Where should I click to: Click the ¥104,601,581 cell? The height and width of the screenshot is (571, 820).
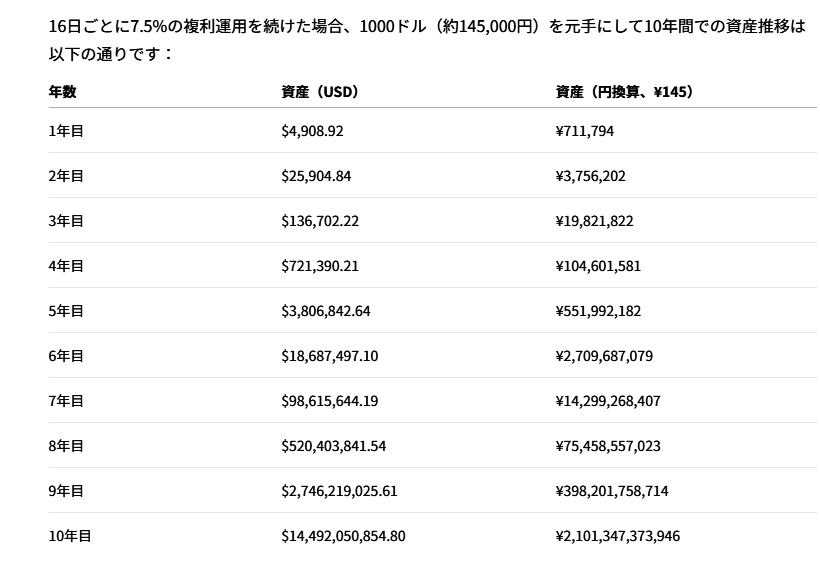pyautogui.click(x=598, y=266)
